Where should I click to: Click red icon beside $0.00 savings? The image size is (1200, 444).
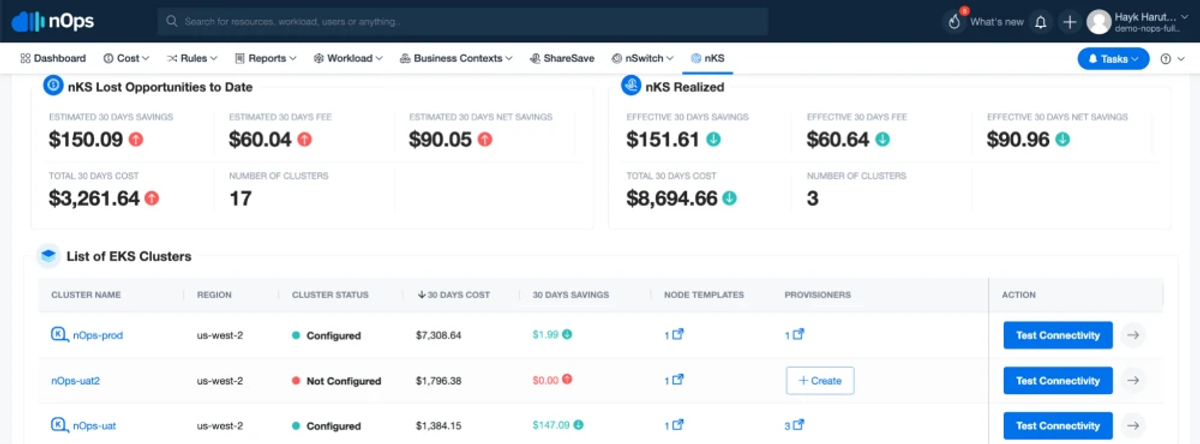567,379
